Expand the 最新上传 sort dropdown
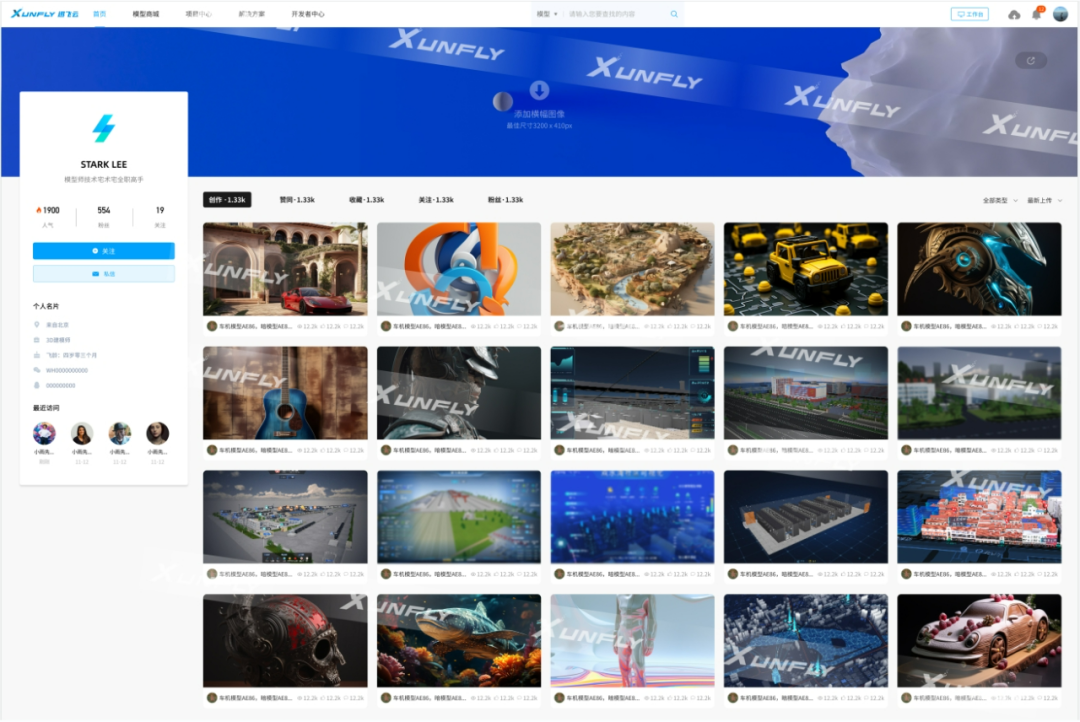The width and height of the screenshot is (1080, 722). (x=1044, y=200)
